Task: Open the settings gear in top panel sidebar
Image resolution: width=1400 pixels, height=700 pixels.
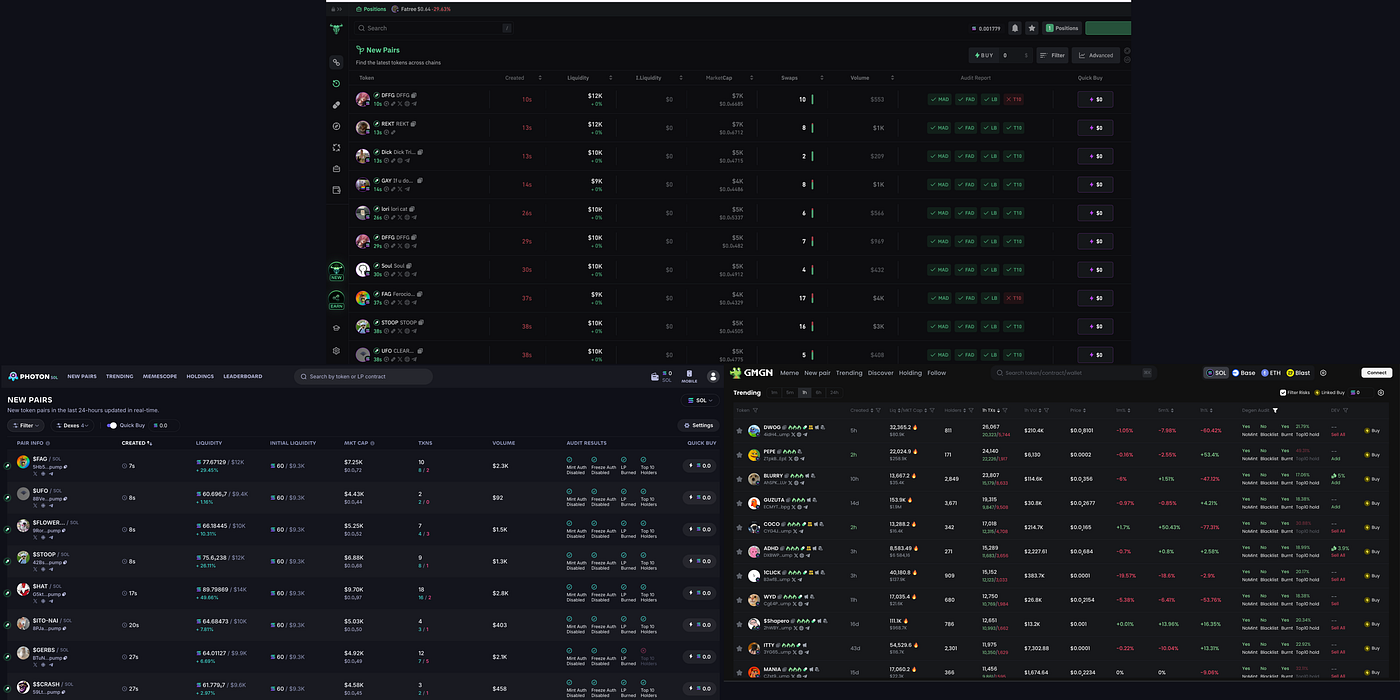Action: pos(336,351)
